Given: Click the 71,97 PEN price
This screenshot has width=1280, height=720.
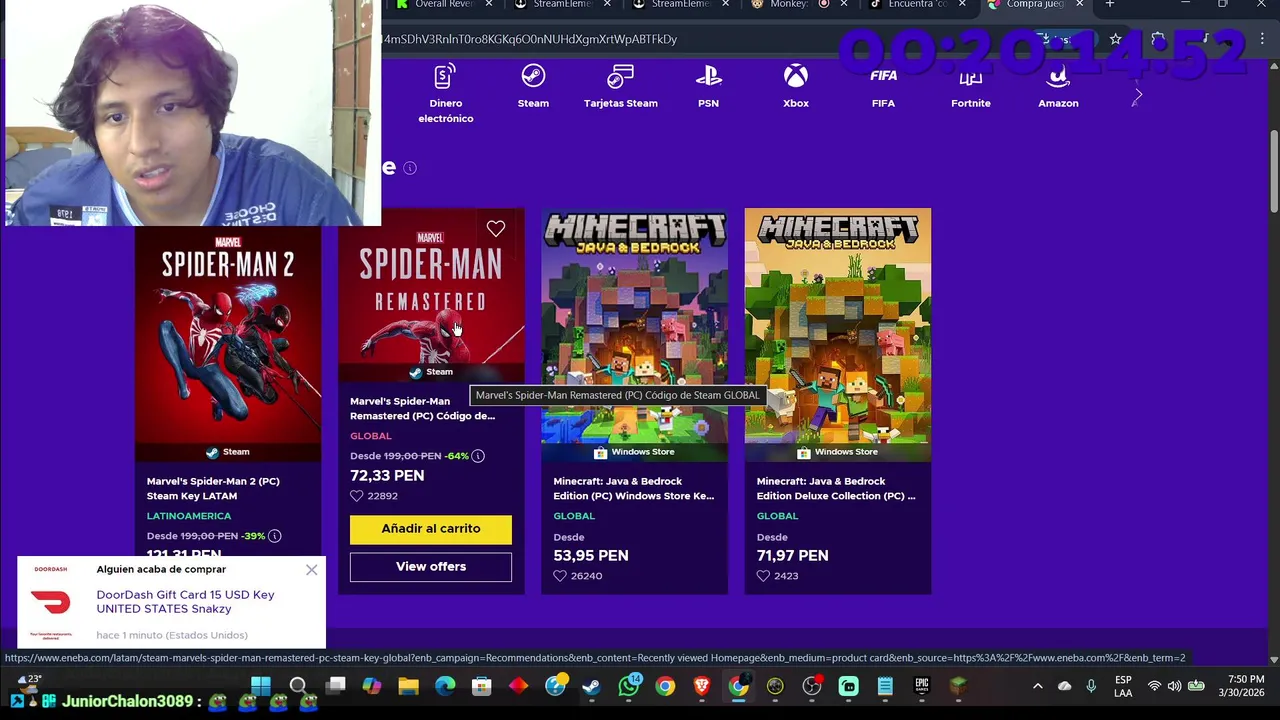Looking at the screenshot, I should (793, 556).
